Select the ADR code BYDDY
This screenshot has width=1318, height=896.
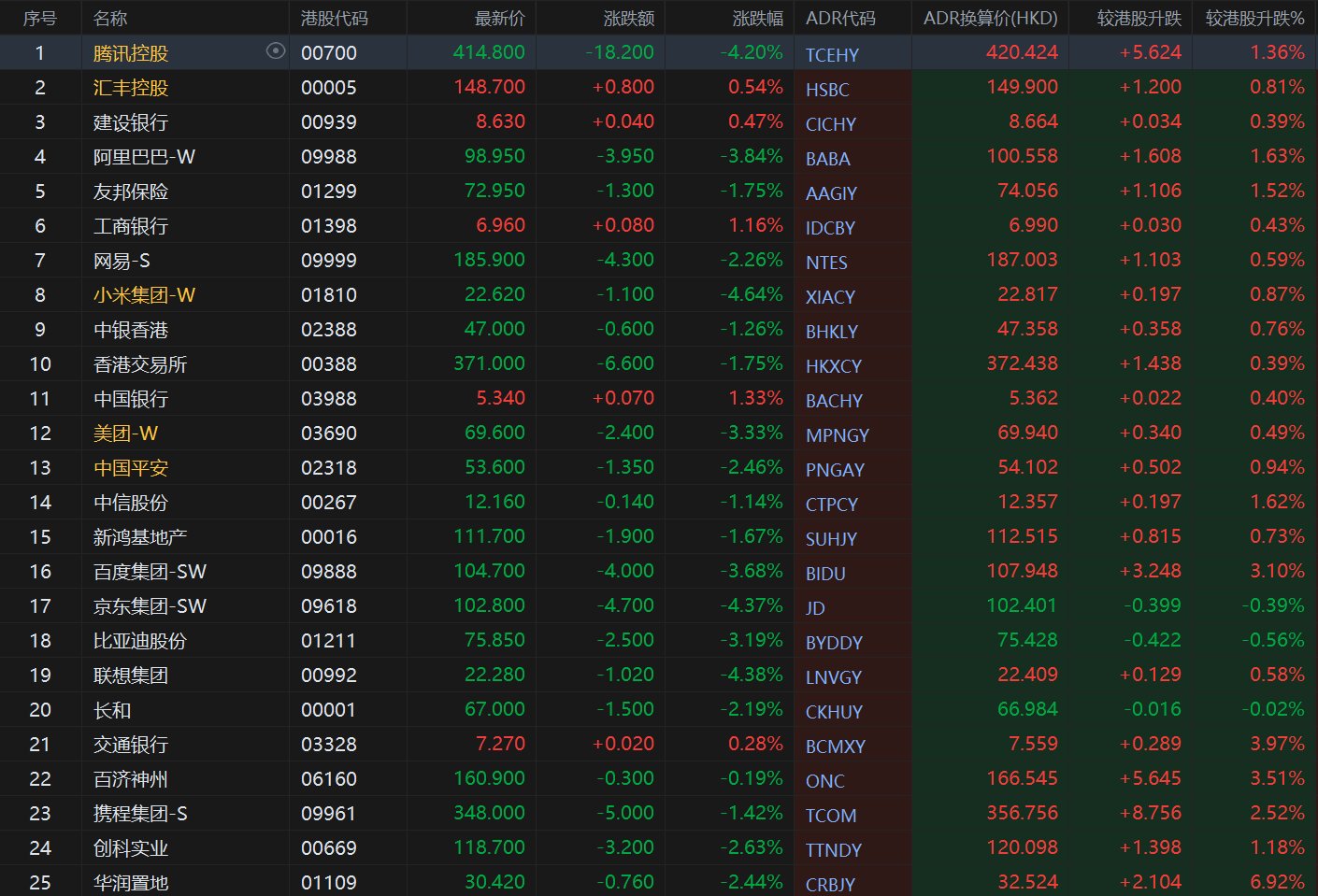pos(834,643)
